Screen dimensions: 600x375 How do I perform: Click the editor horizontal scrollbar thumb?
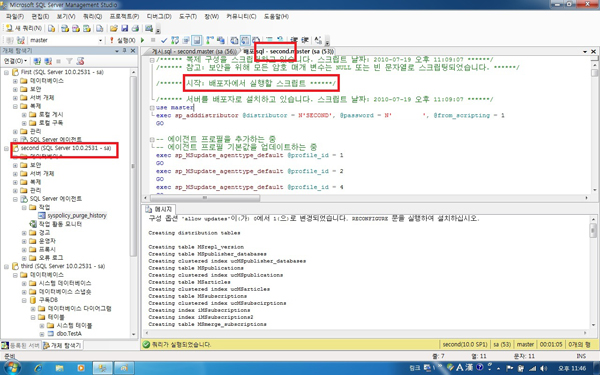(x=205, y=198)
